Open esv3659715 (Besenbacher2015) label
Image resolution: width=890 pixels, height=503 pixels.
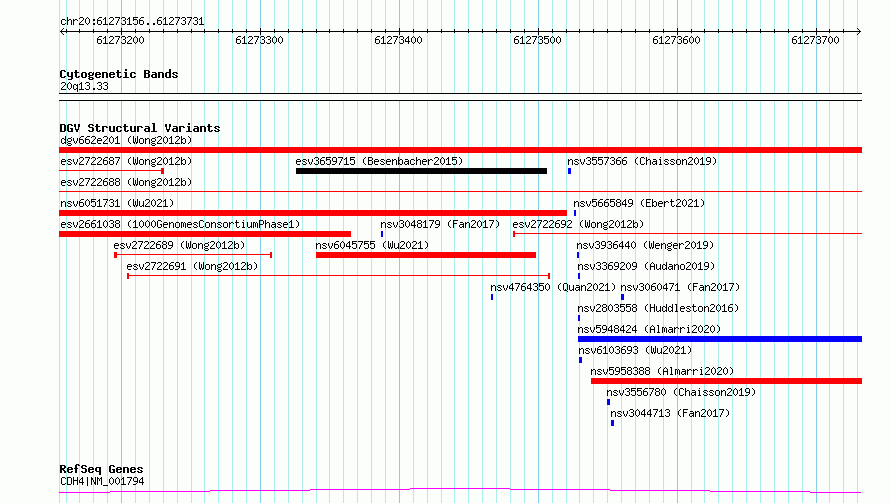[x=379, y=161]
